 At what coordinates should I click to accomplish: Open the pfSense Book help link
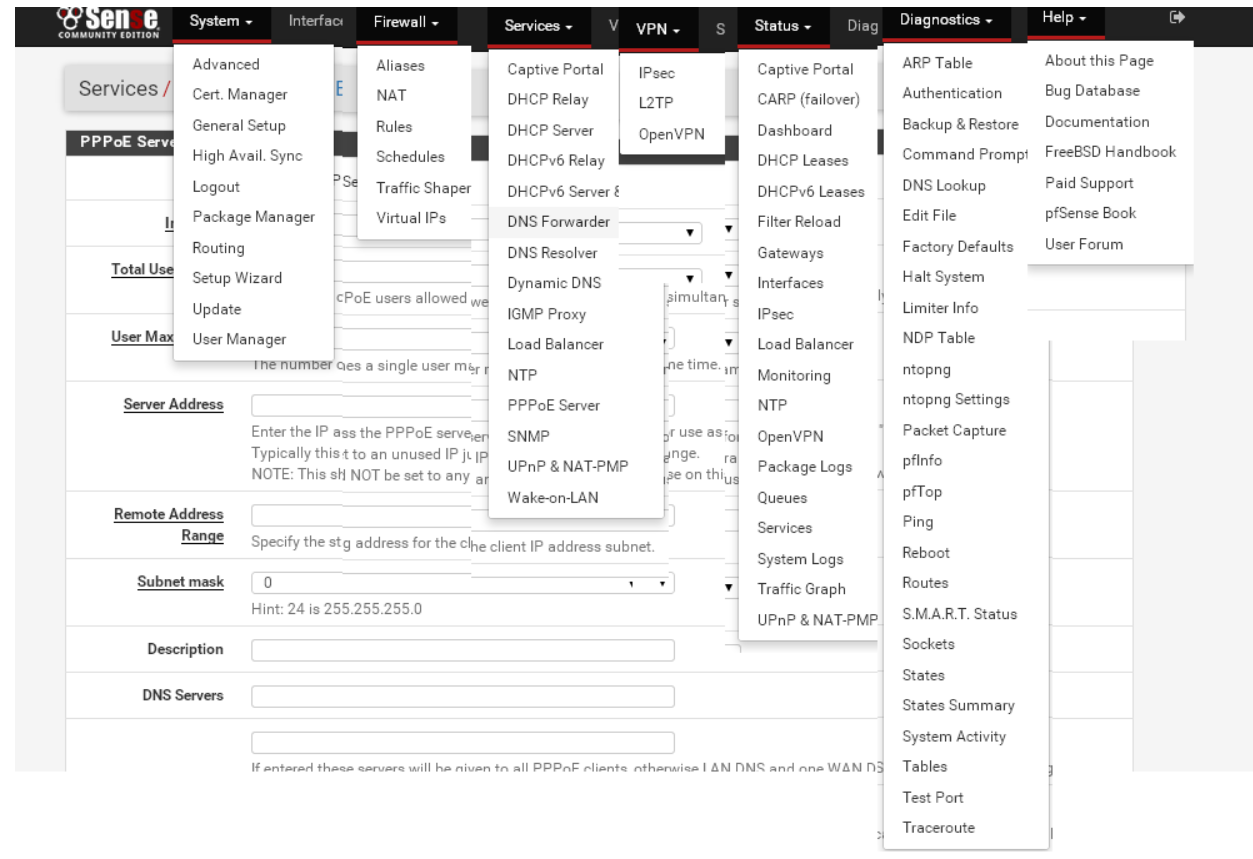(1090, 213)
